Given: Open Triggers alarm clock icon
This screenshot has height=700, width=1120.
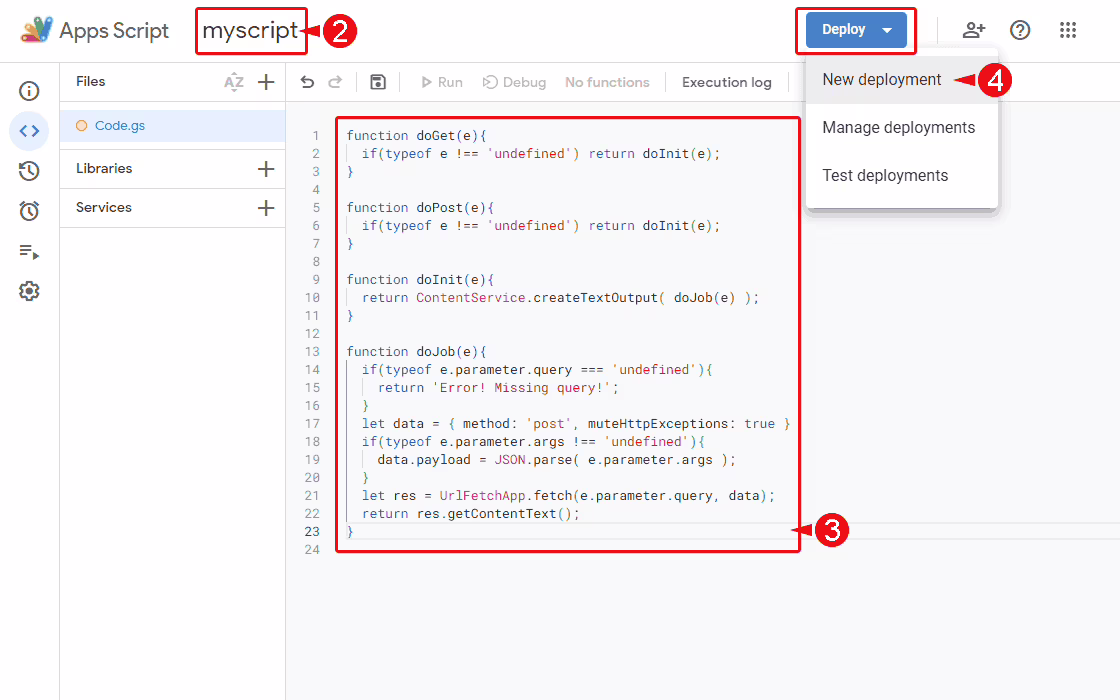Looking at the screenshot, I should click(29, 211).
